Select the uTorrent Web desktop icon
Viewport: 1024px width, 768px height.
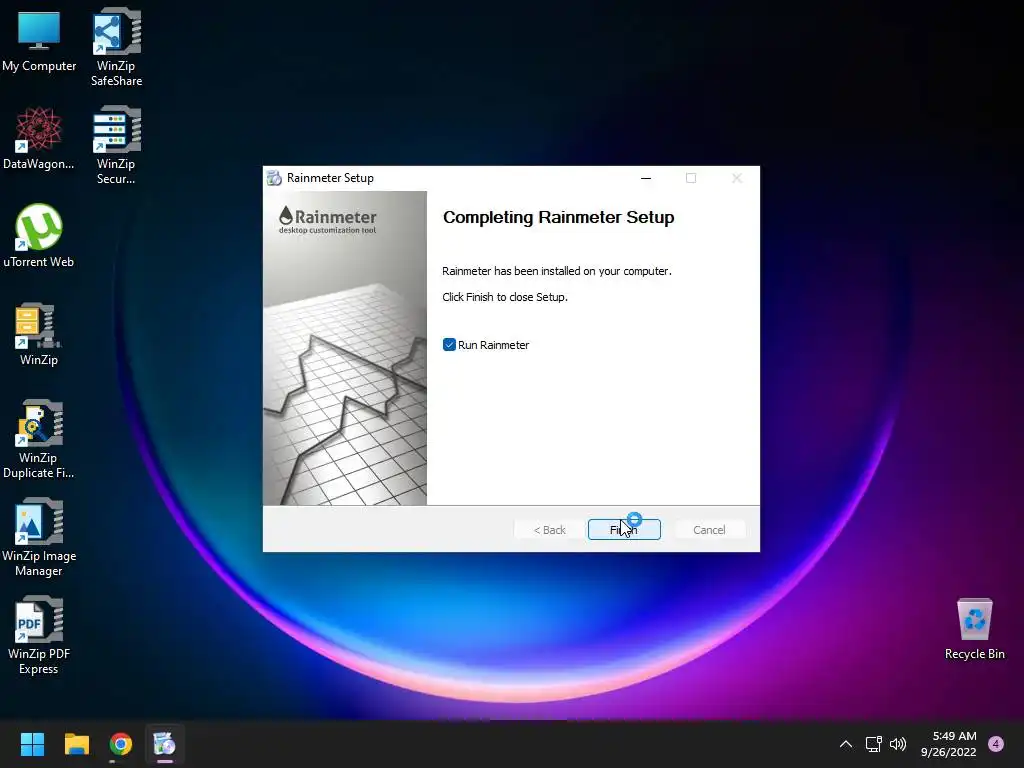(39, 236)
